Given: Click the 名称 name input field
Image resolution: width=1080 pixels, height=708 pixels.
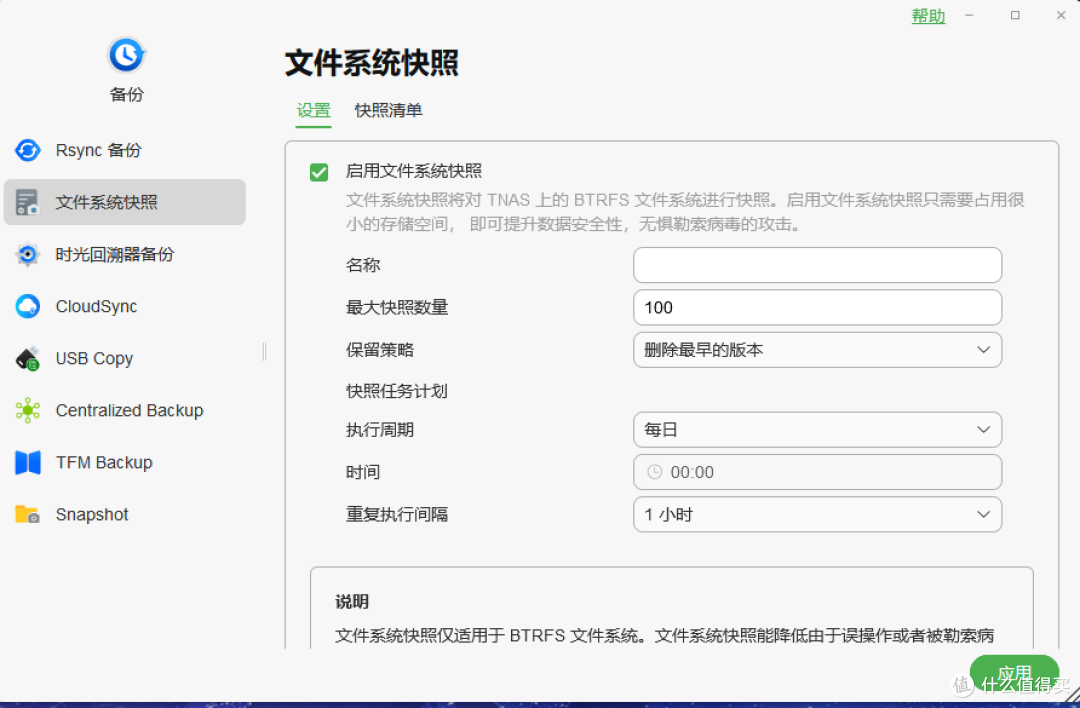Looking at the screenshot, I should (817, 265).
